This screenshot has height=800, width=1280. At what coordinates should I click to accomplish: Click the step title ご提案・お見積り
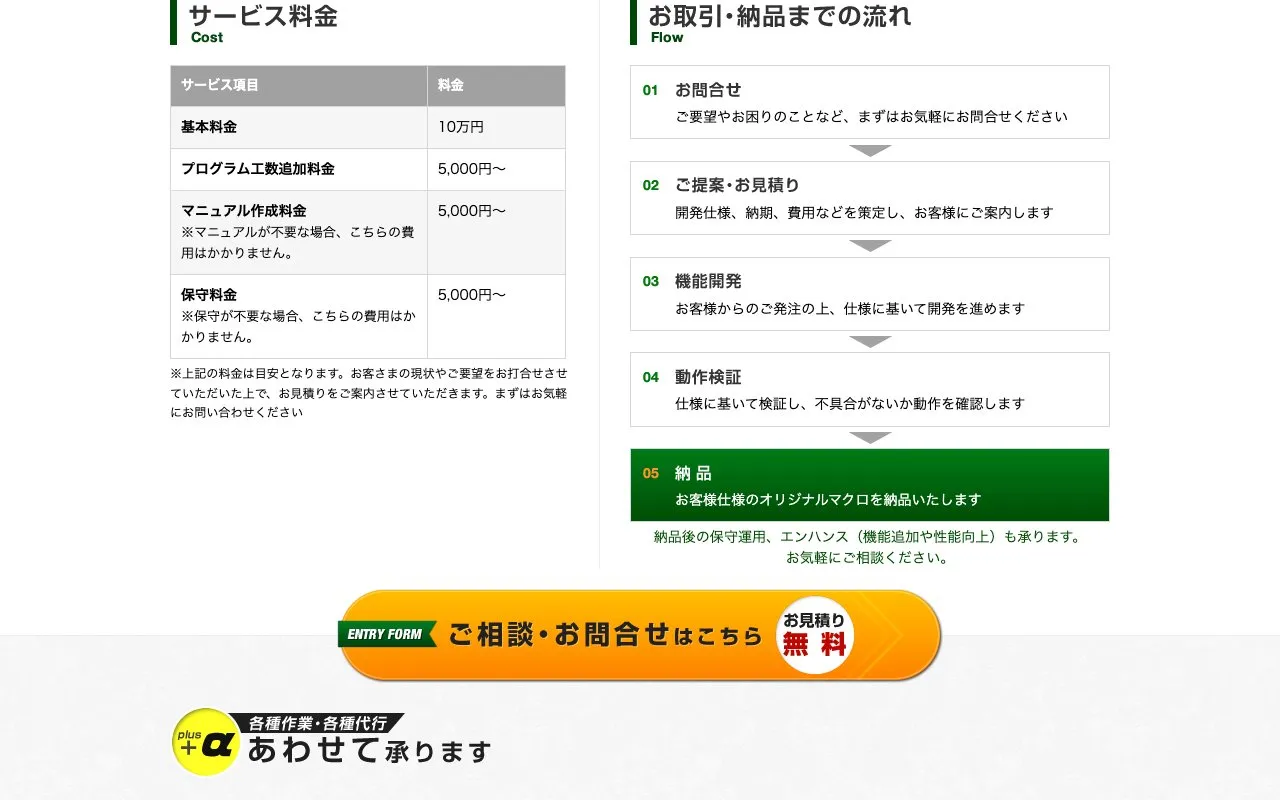(x=737, y=185)
